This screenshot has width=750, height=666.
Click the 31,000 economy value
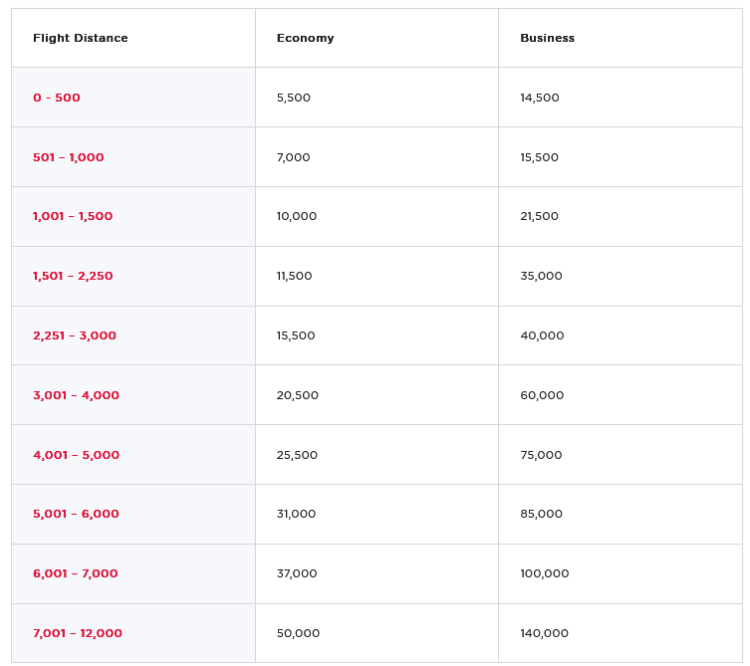point(296,514)
